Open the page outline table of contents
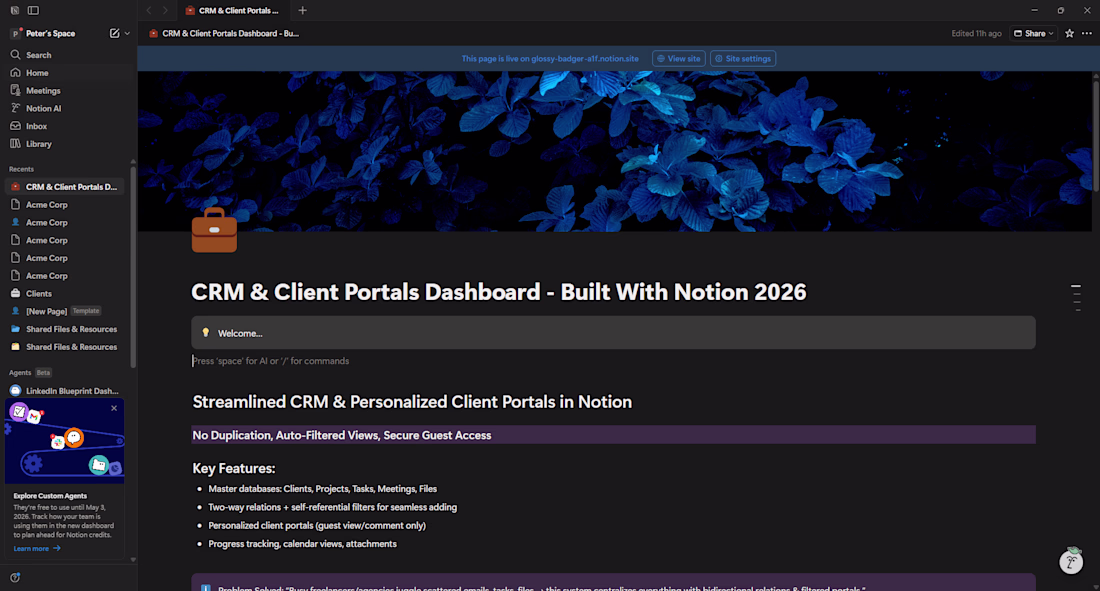 pos(1076,298)
